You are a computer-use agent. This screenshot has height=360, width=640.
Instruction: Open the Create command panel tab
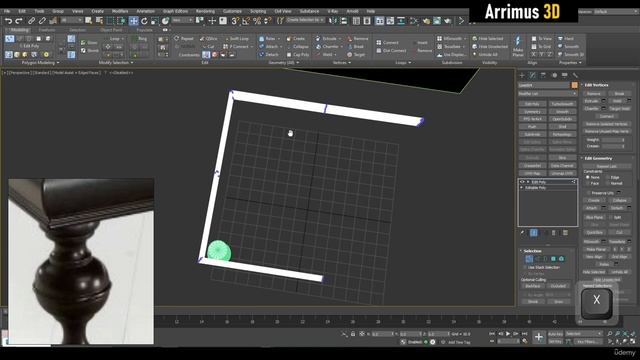tap(522, 75)
